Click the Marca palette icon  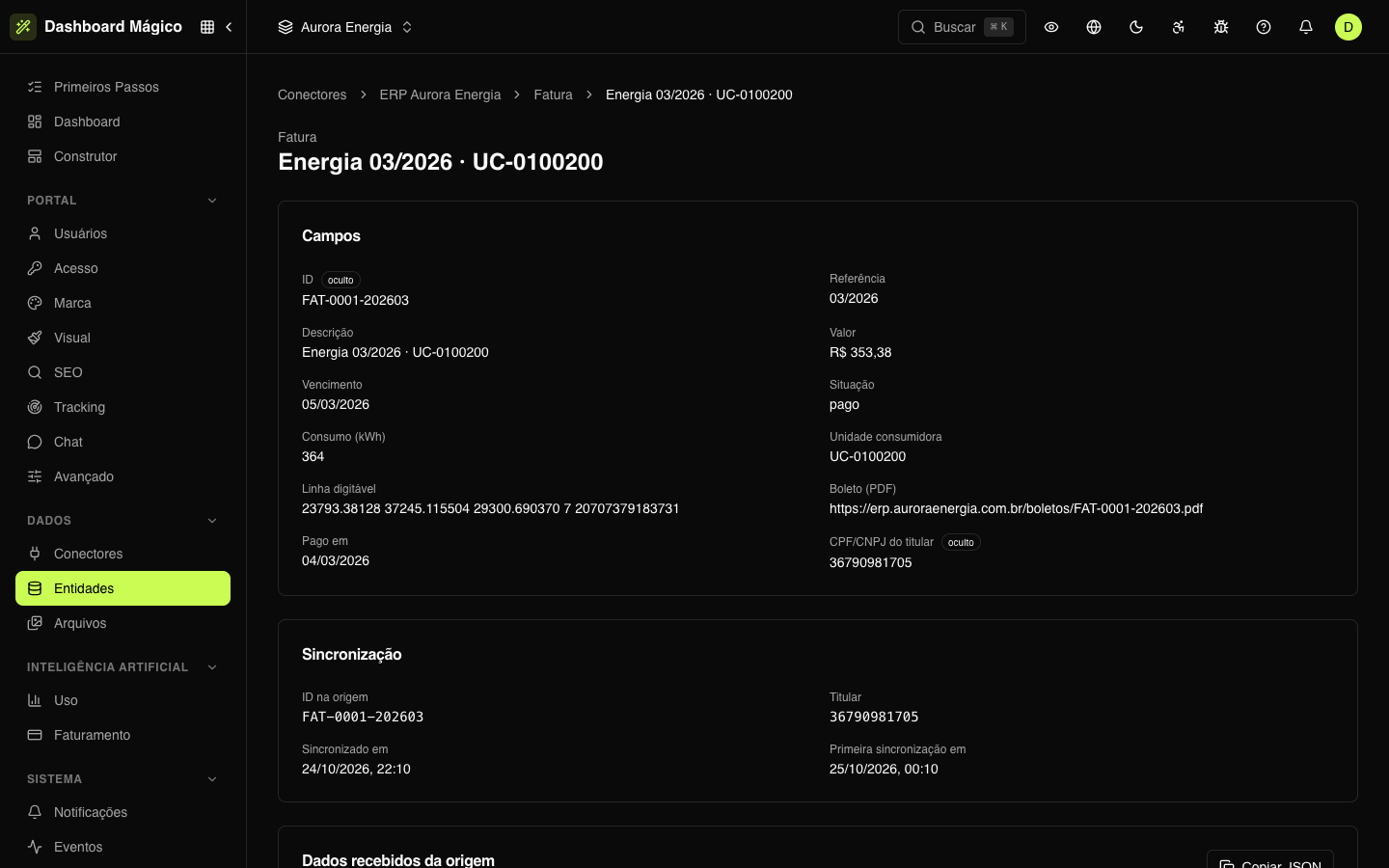coord(35,303)
